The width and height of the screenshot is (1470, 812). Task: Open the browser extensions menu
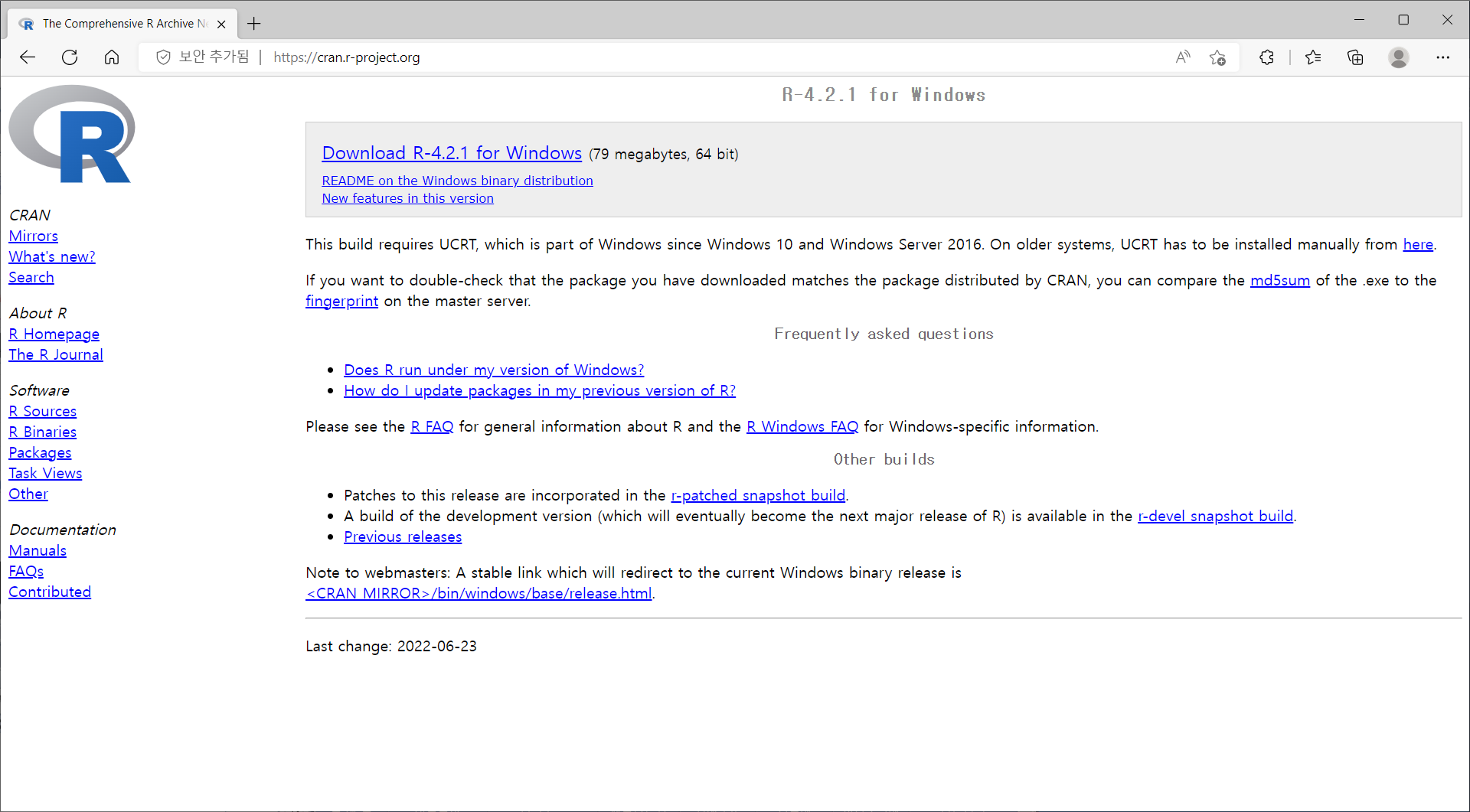tap(1266, 57)
